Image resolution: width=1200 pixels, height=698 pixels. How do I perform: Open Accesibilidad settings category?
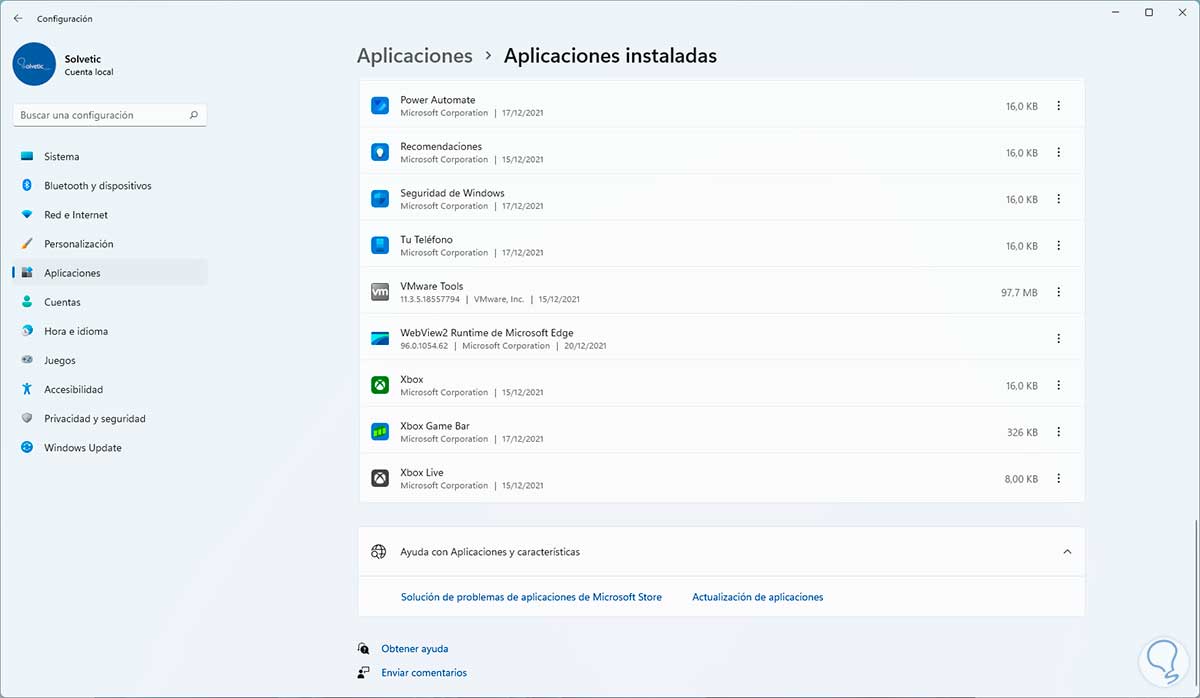tap(110, 389)
